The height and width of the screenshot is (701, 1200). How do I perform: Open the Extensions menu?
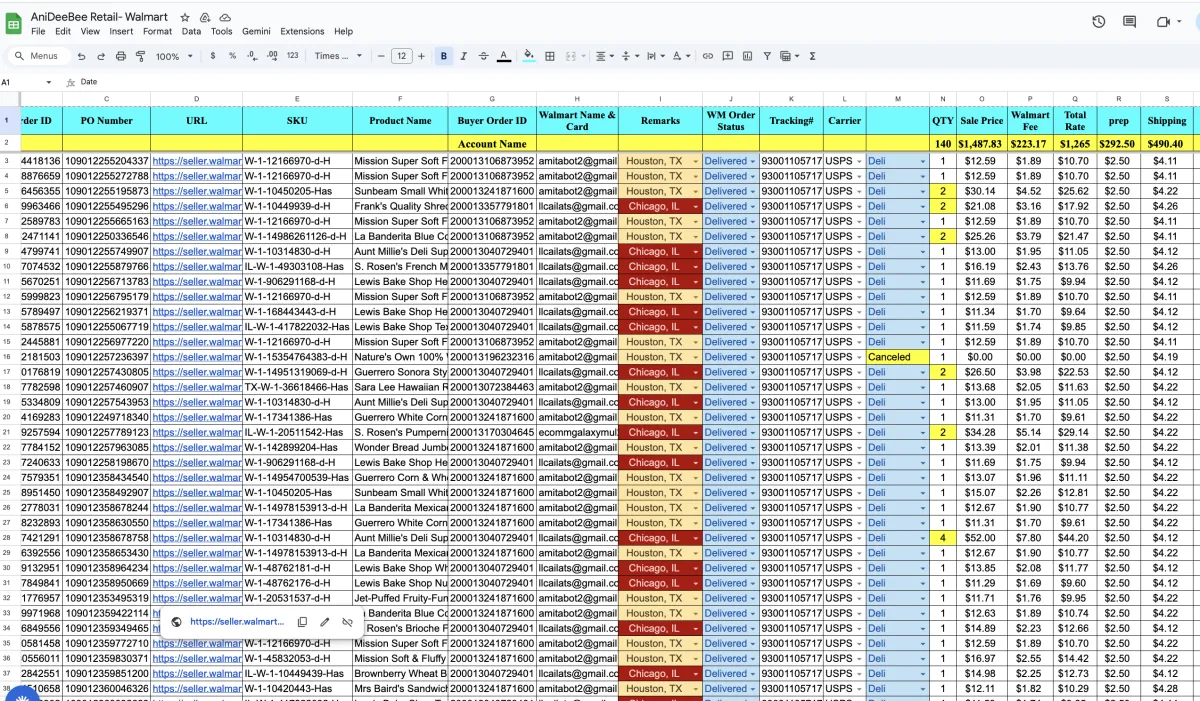[x=302, y=31]
